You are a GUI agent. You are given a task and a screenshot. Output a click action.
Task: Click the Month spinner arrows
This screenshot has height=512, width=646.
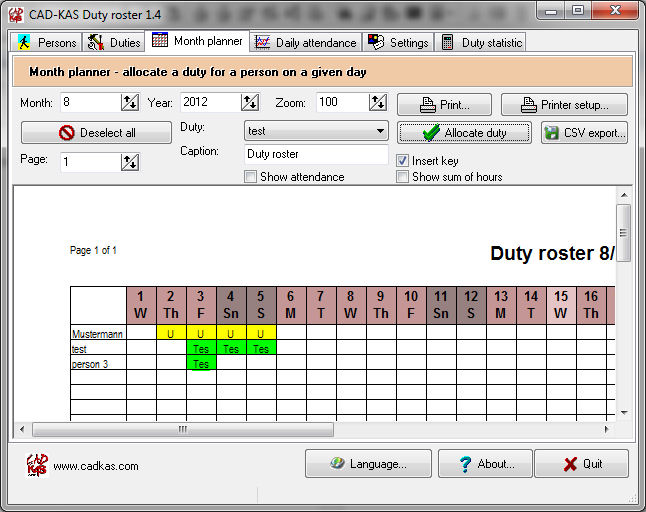130,102
